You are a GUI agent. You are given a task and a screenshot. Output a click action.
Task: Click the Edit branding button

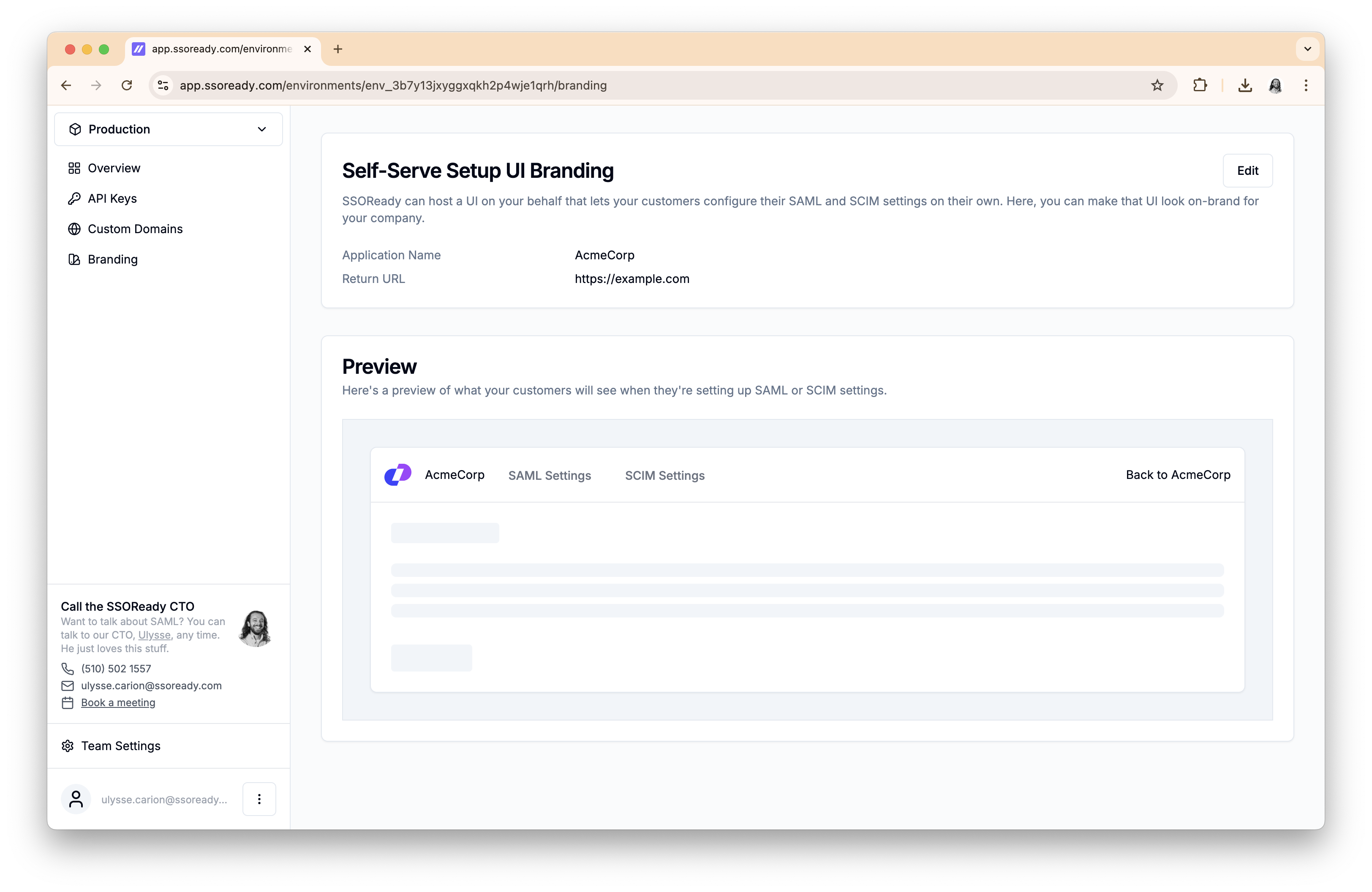[x=1247, y=171]
